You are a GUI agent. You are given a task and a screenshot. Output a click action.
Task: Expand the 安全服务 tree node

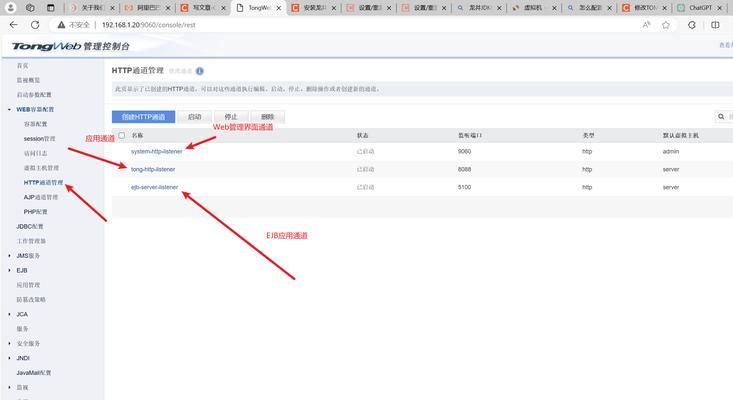[9, 343]
